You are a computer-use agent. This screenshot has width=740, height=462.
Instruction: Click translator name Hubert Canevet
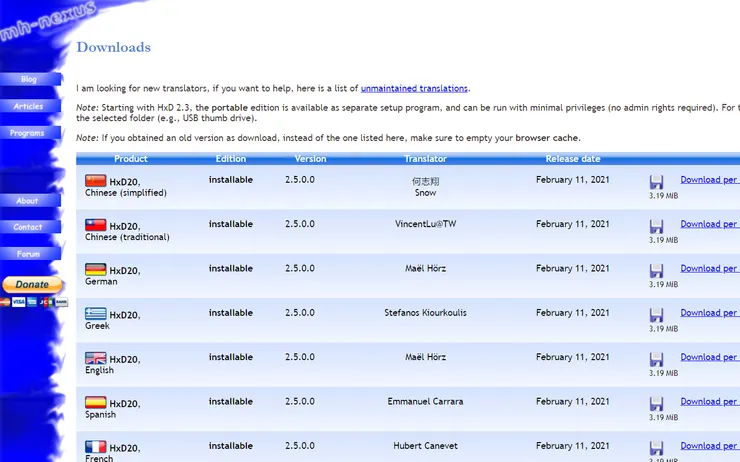pos(425,446)
